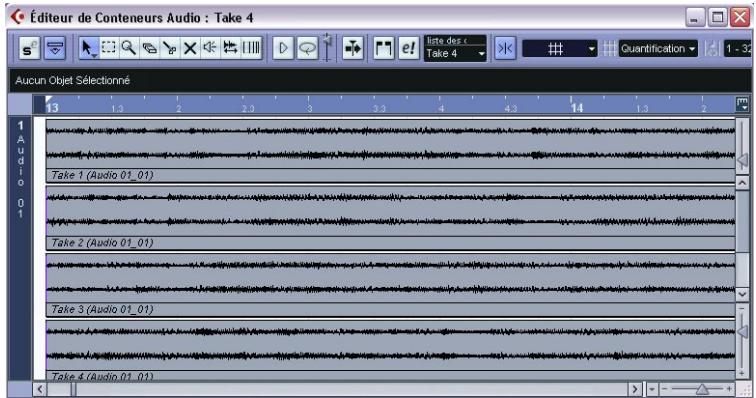Click bar 13 in the ruler
756x398 pixels.
coord(52,107)
